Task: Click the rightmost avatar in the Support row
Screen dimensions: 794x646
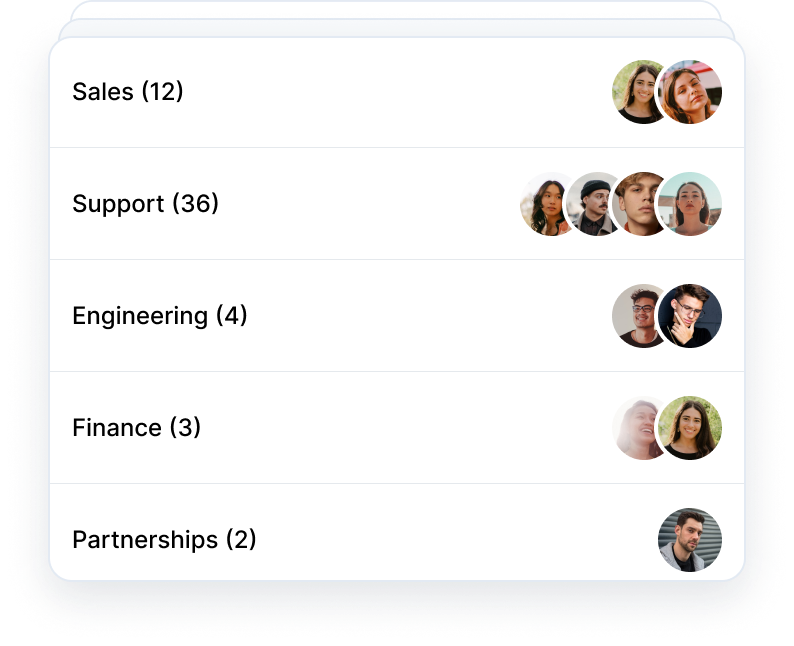Action: [690, 204]
